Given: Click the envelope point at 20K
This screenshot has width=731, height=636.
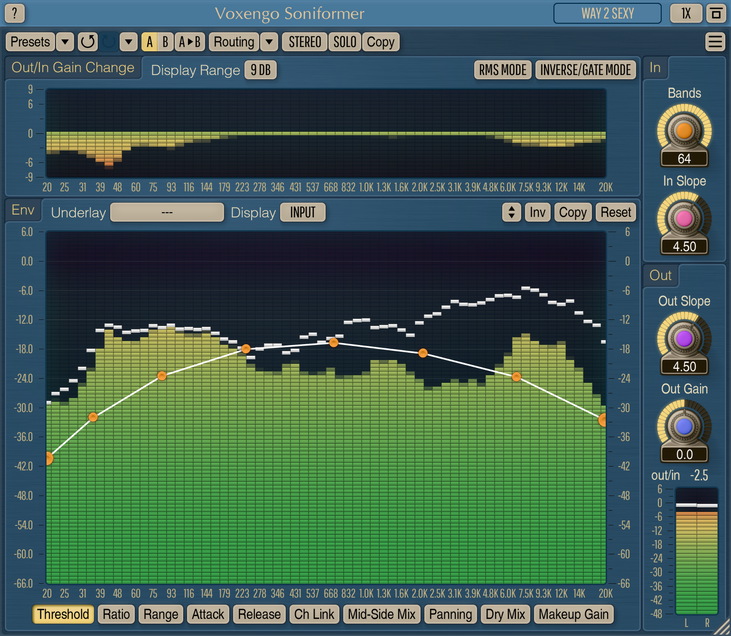Looking at the screenshot, I should coord(602,420).
